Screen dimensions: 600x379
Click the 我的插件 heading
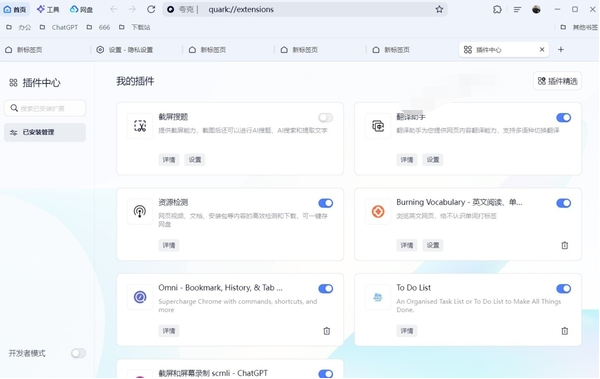pos(135,81)
